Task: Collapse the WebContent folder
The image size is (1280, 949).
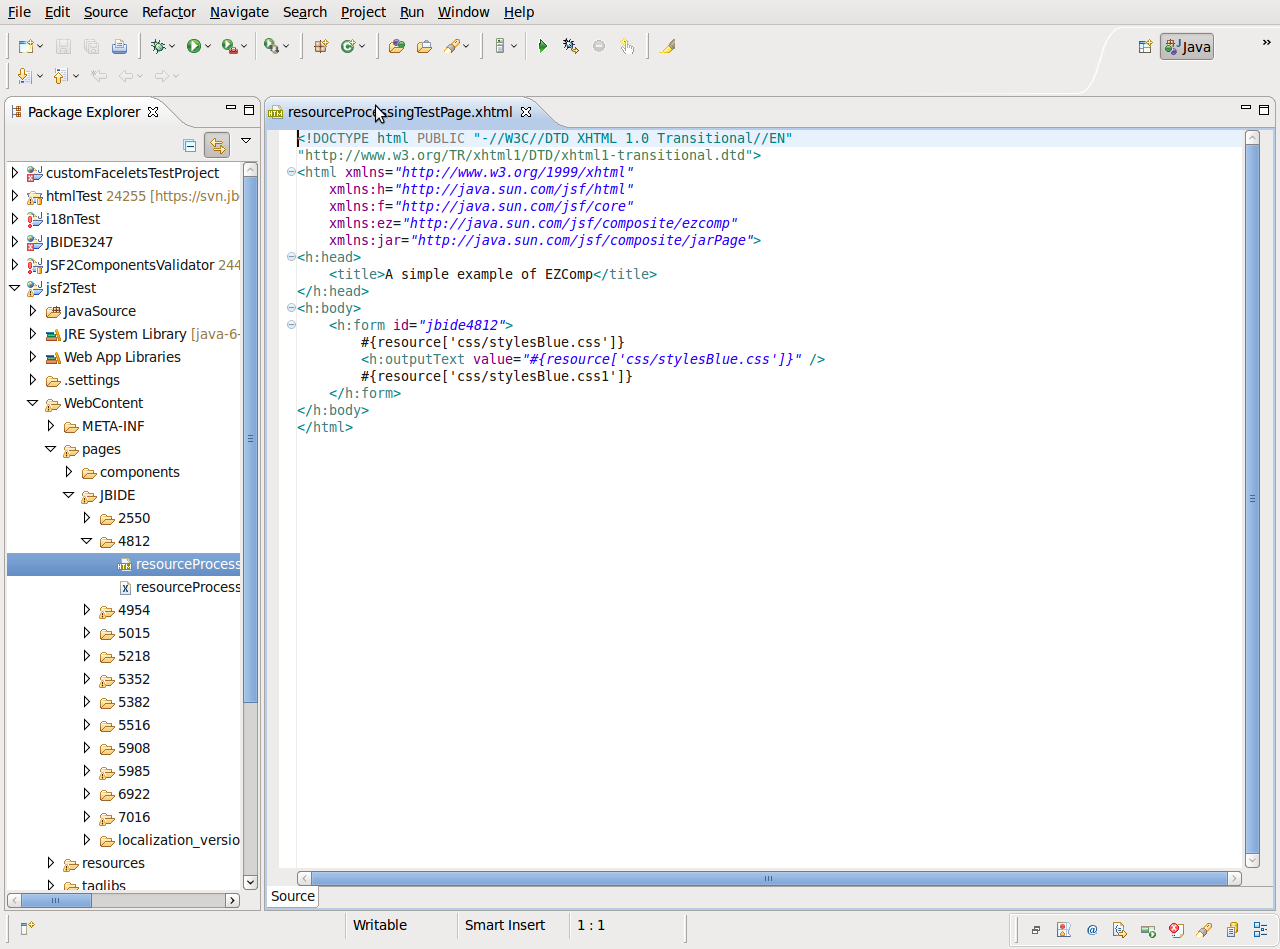Action: 33,403
